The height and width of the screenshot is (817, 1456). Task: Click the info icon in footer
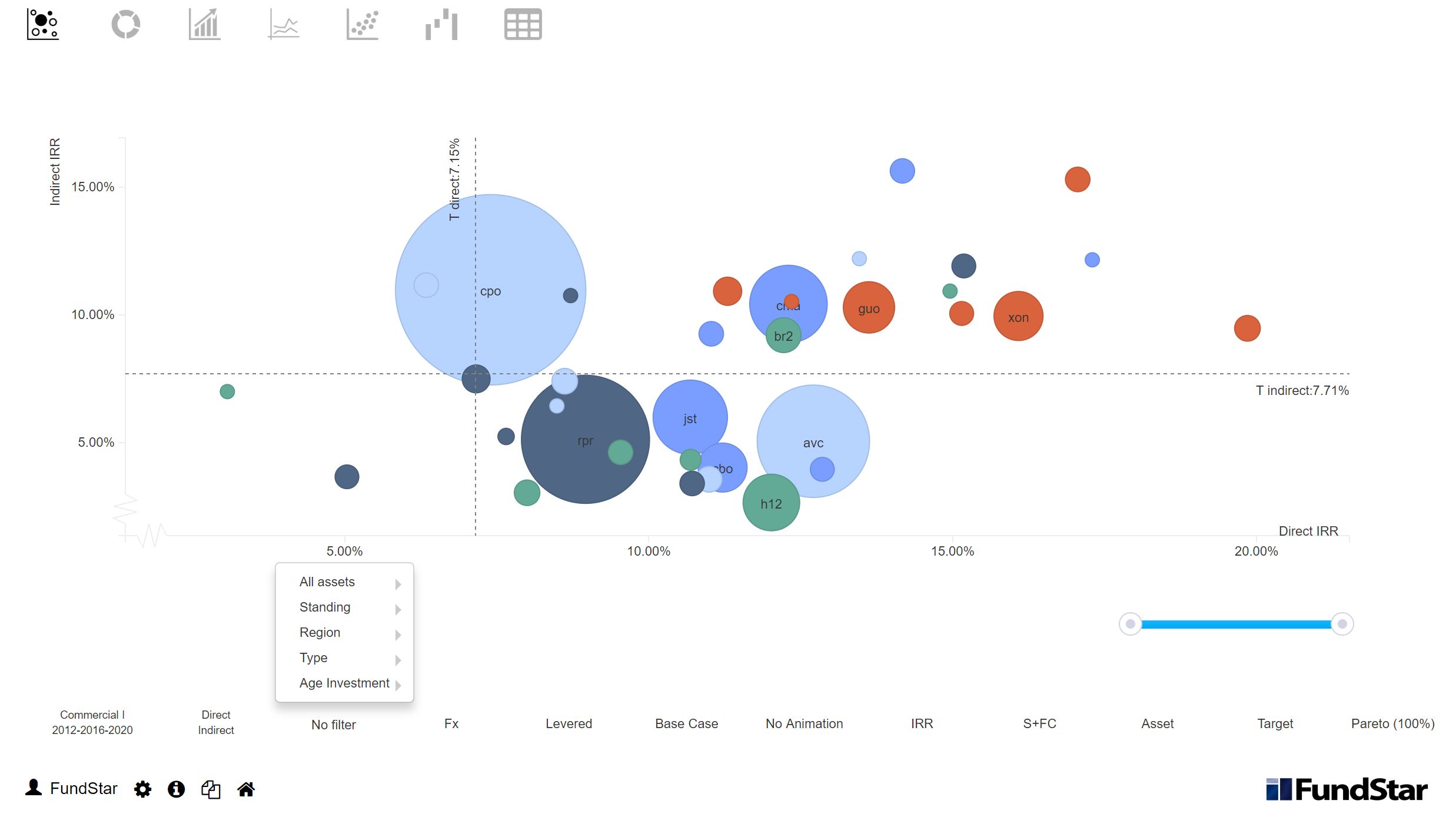[176, 789]
